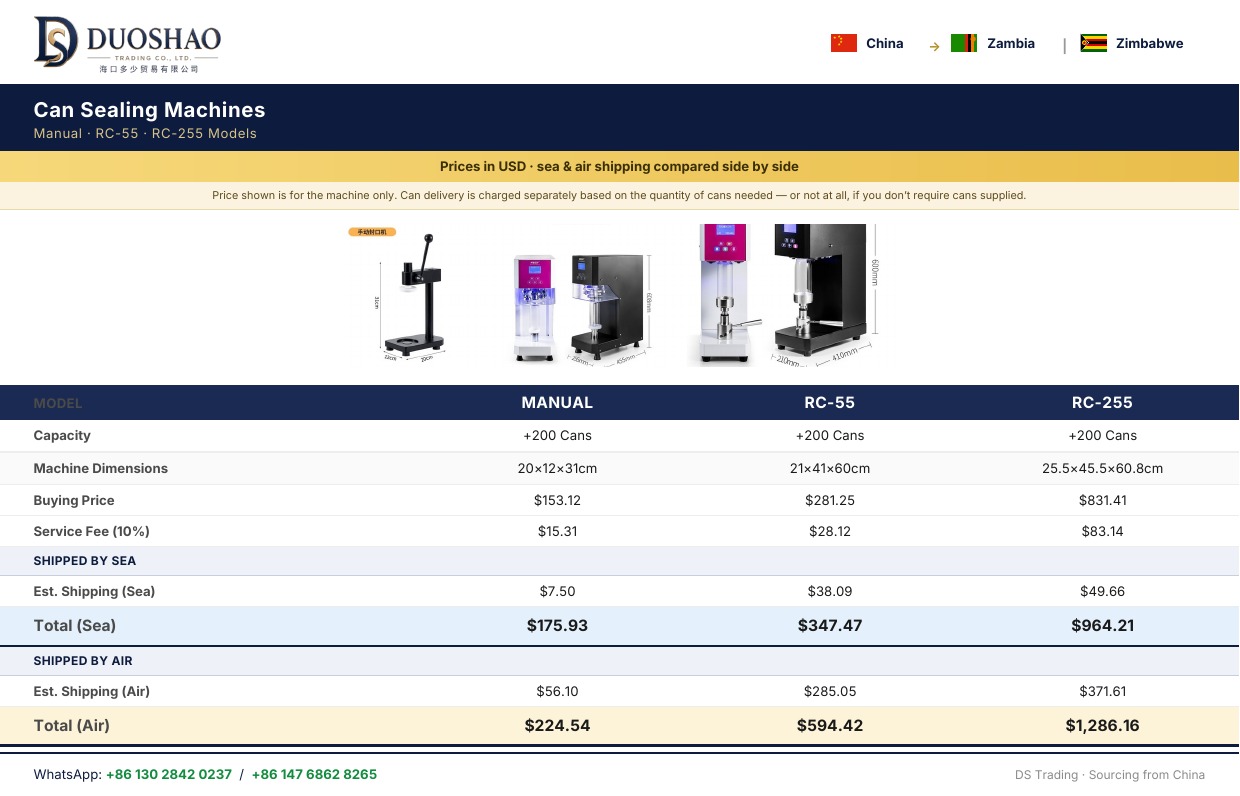Click the $1,286.16 air total
Image resolution: width=1240 pixels, height=796 pixels.
[x=1102, y=726]
